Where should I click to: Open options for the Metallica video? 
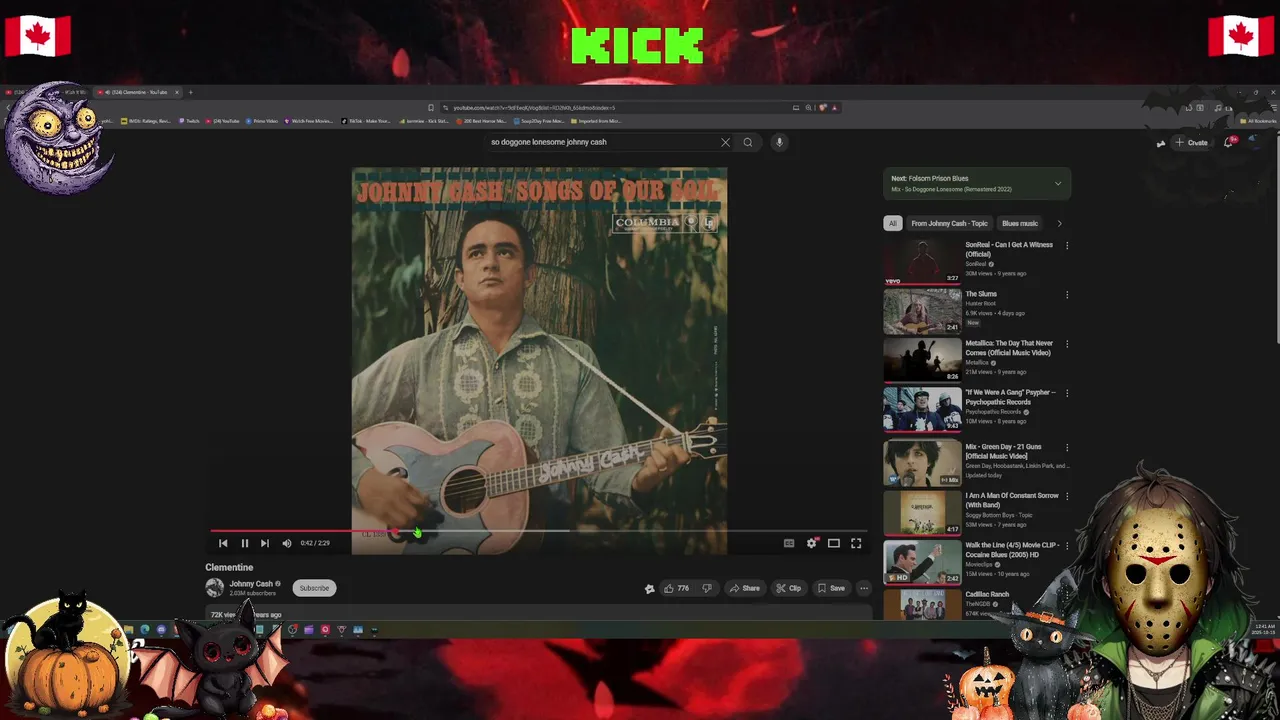(1067, 344)
